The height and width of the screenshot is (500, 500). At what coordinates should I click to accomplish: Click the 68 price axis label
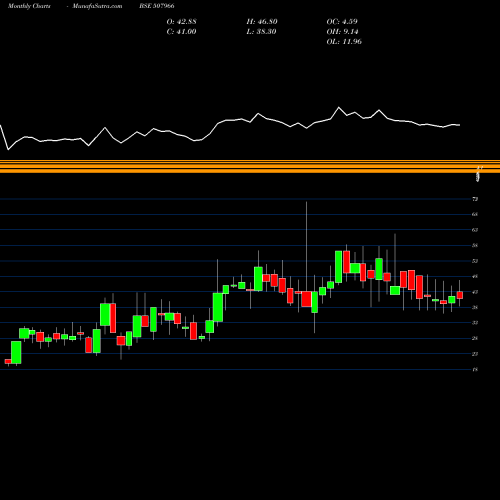[x=475, y=214]
